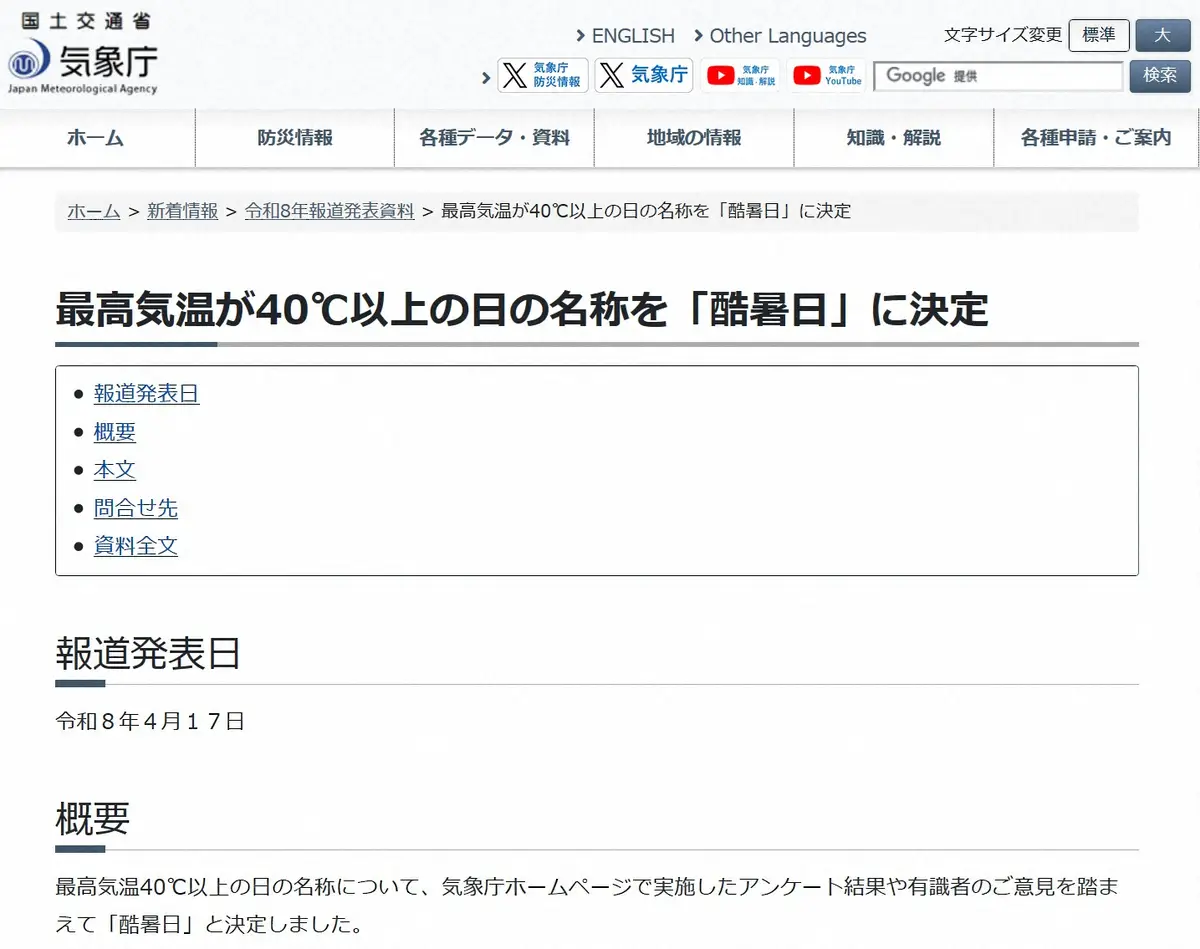Click the Japan Meteorological Agency logo

click(83, 62)
